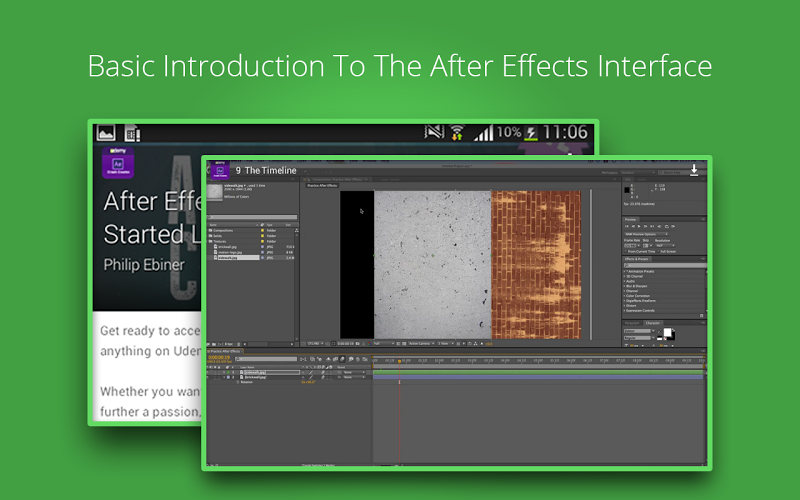Open the parent dropdown for sidewalk.jpg layer
Image resolution: width=800 pixels, height=500 pixels.
coord(354,372)
